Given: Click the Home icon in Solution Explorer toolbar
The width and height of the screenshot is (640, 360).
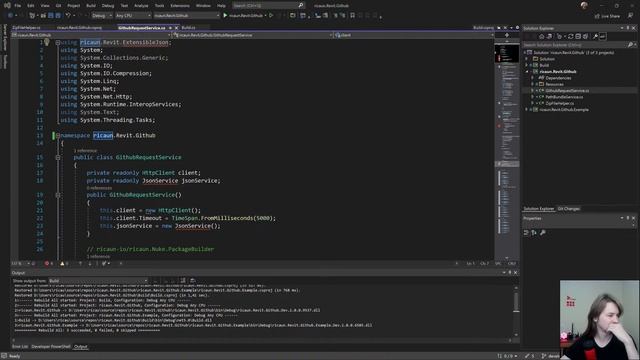Looking at the screenshot, I should coord(542,36).
